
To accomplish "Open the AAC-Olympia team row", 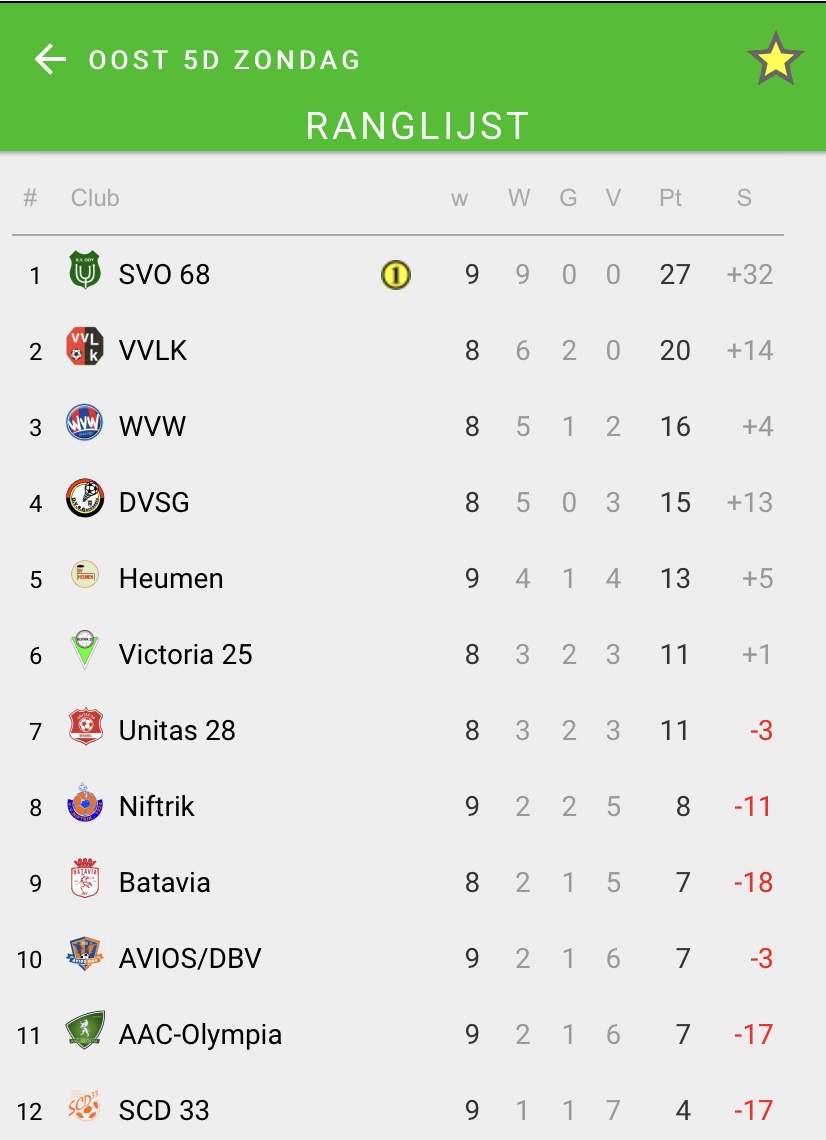I will [200, 1034].
